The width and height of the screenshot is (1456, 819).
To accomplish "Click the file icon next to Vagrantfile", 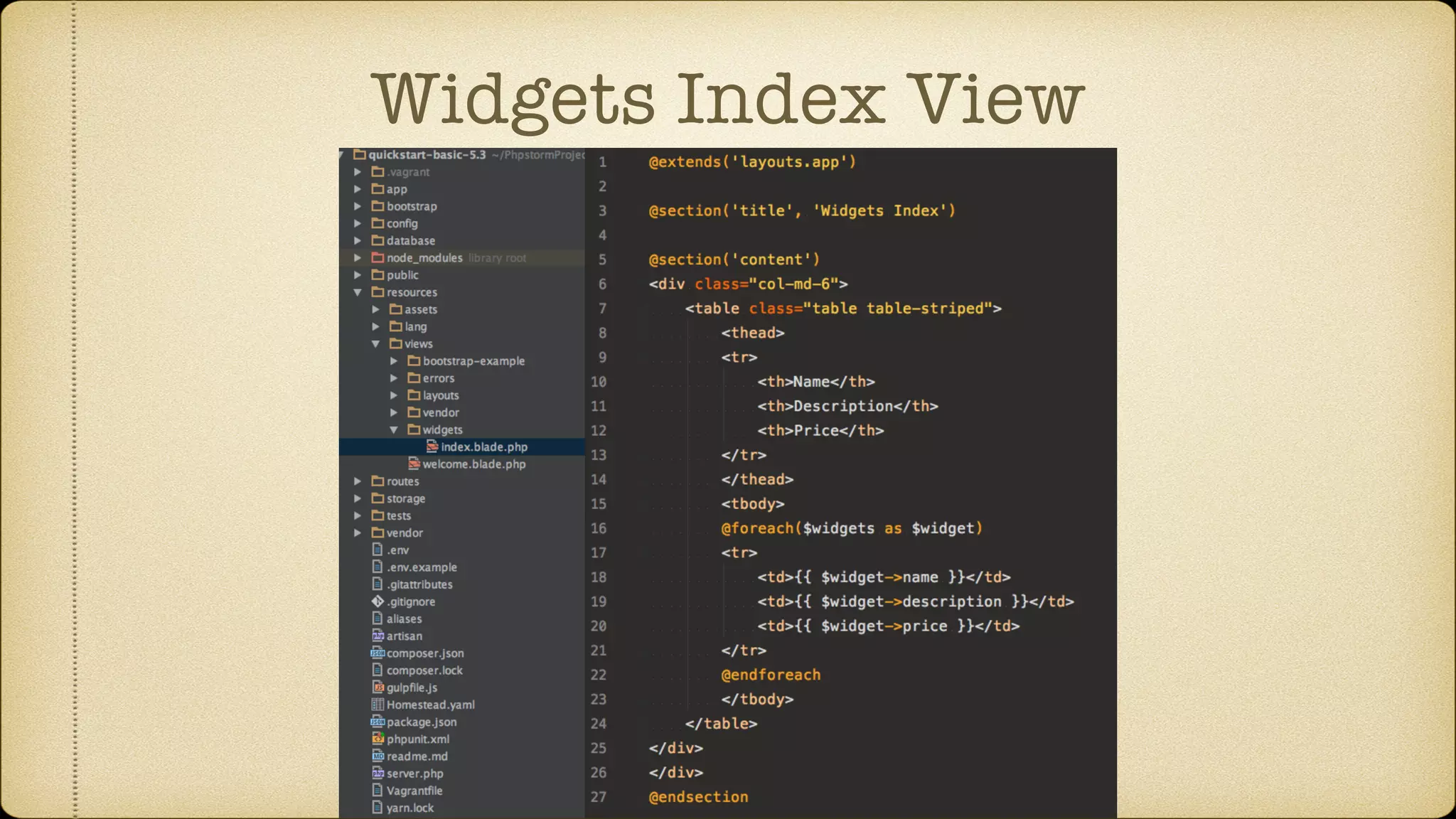I will point(378,791).
